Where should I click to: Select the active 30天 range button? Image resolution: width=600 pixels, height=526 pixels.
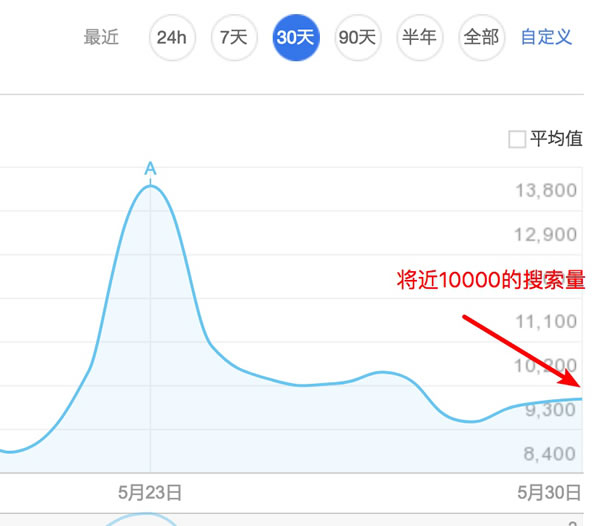coord(296,38)
